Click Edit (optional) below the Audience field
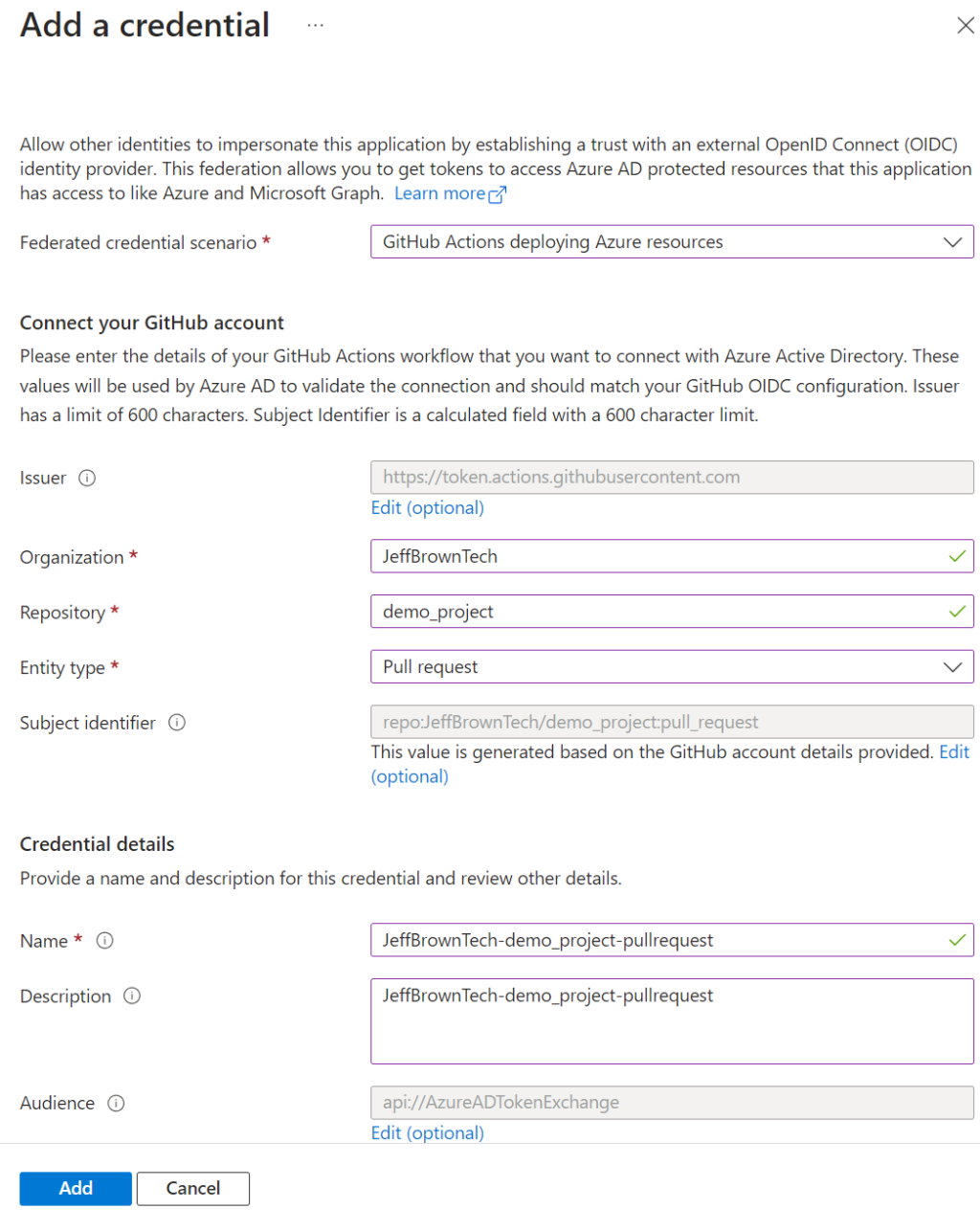 427,1132
